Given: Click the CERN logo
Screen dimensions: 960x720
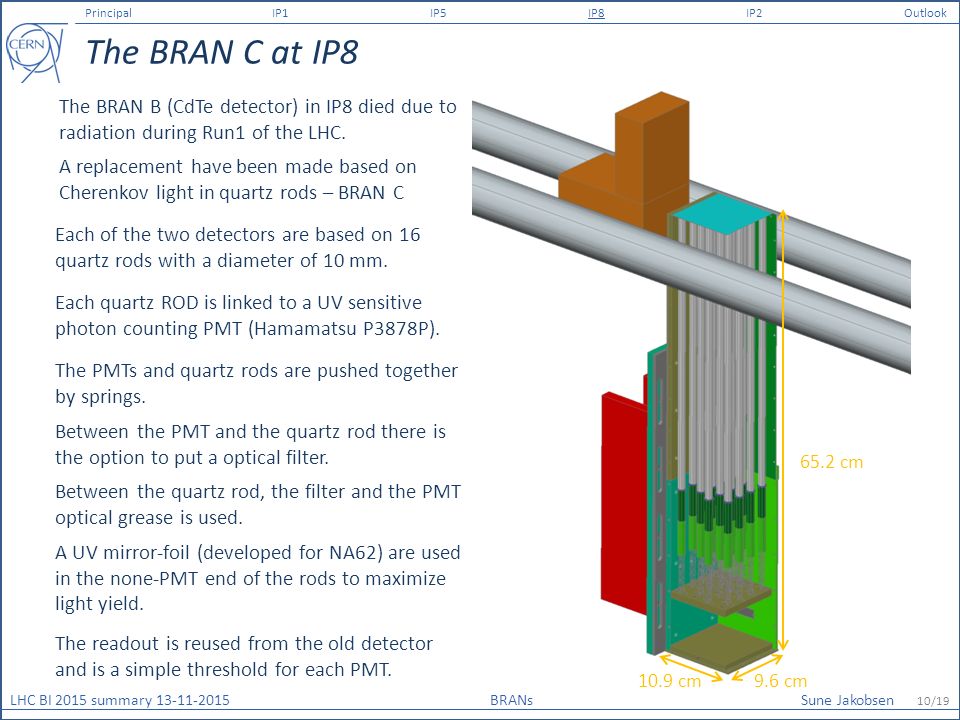Looking at the screenshot, I should [34, 51].
